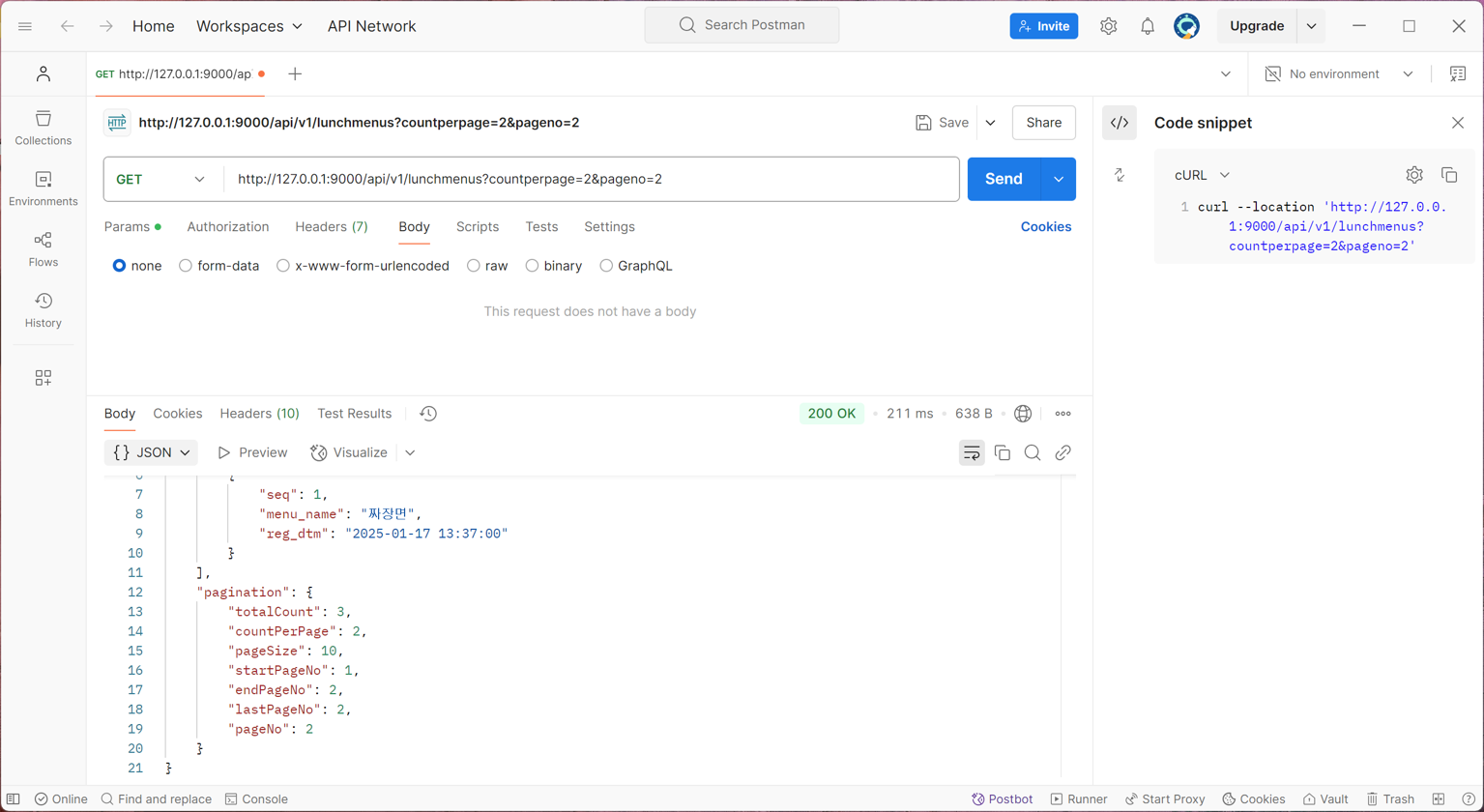This screenshot has height=812, width=1484.
Task: Open the user avatar menu
Action: 1186,26
